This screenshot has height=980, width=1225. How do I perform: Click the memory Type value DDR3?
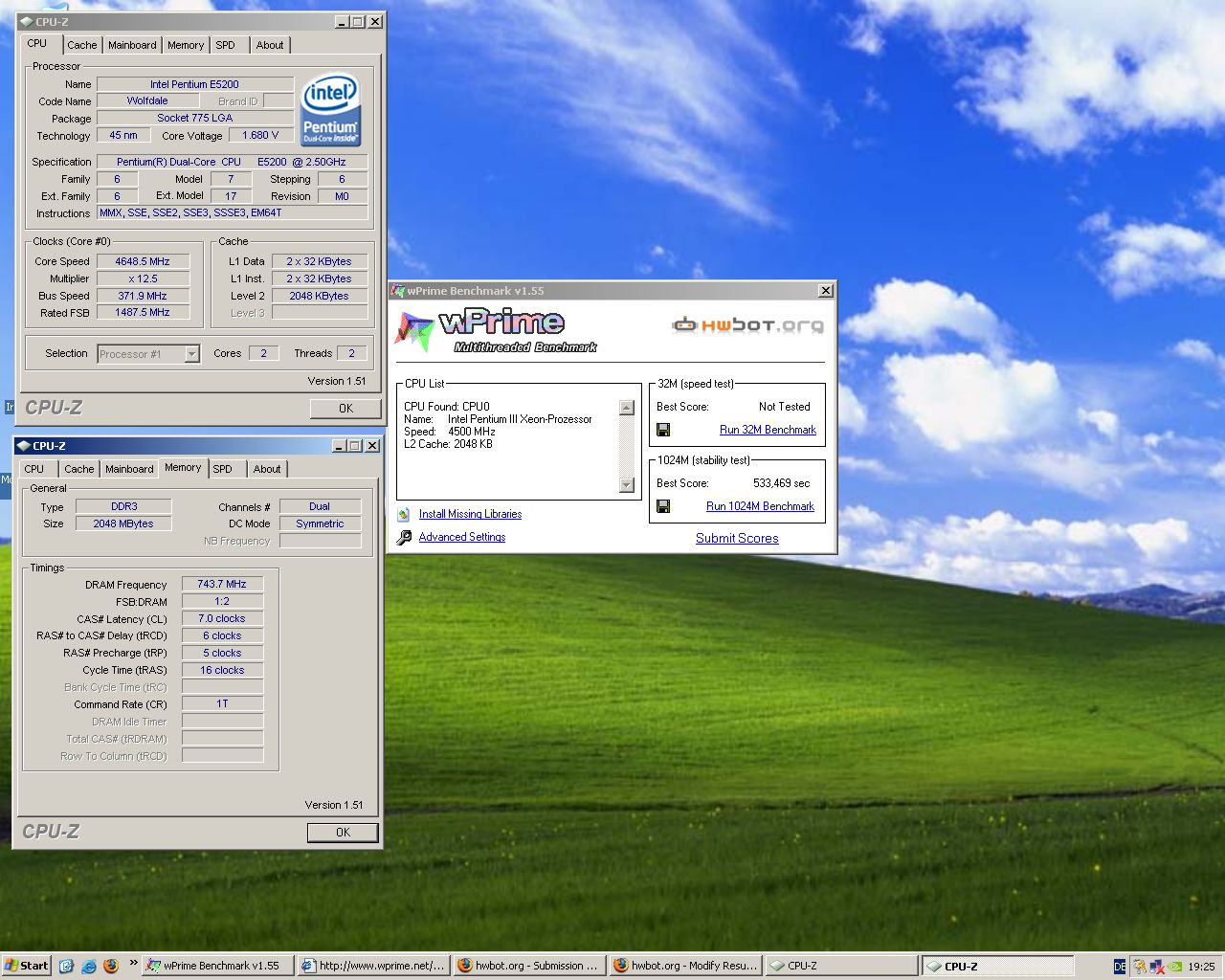click(x=123, y=506)
